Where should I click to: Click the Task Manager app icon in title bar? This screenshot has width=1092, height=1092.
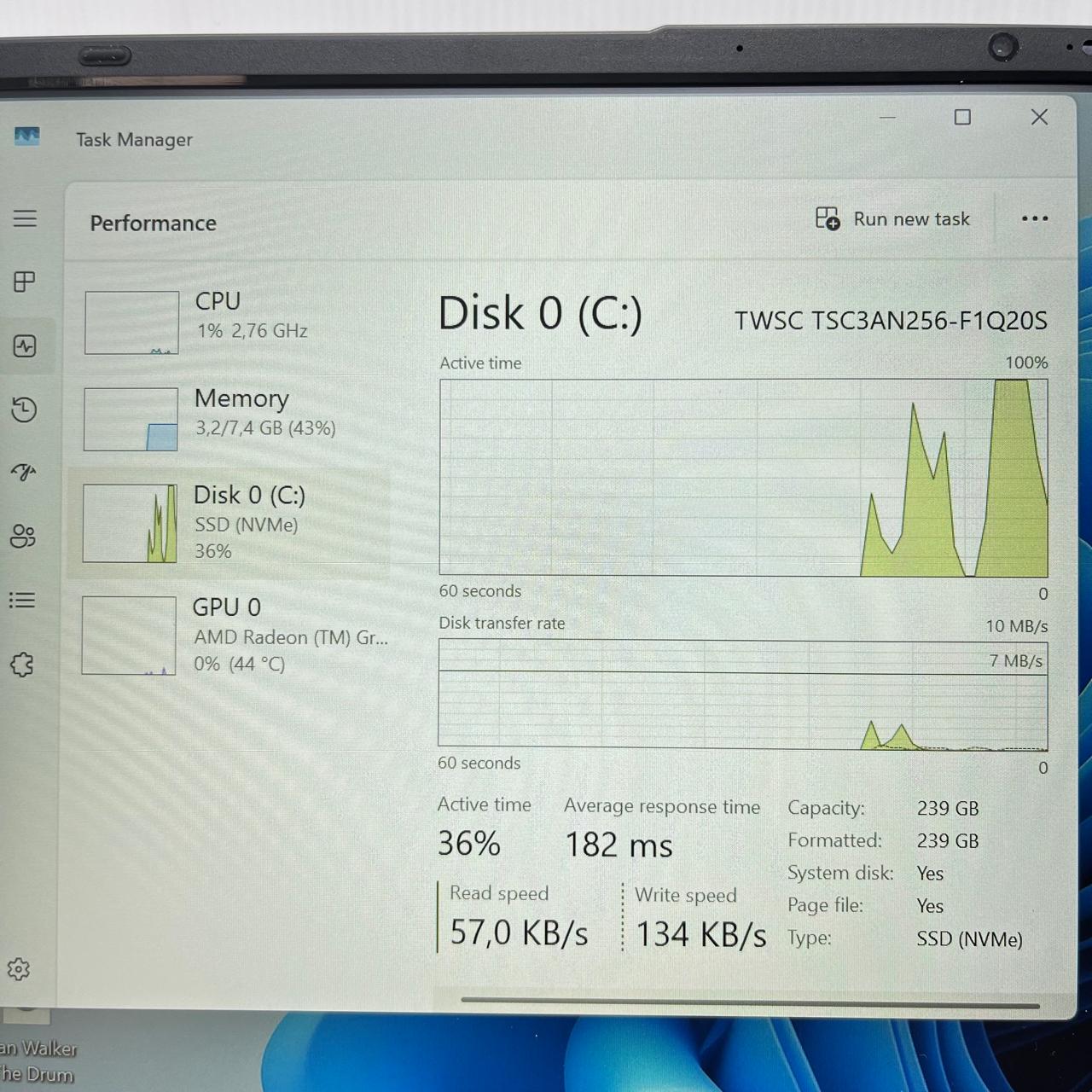pos(26,136)
